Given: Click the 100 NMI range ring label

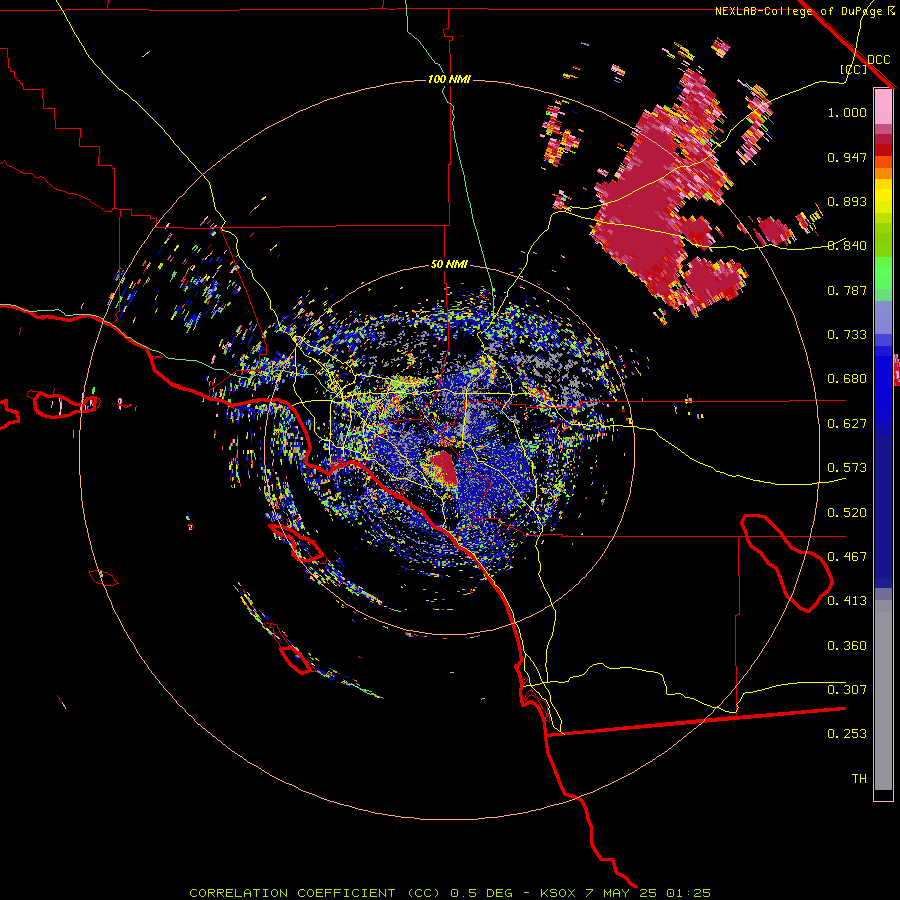Looking at the screenshot, I should pyautogui.click(x=449, y=79).
